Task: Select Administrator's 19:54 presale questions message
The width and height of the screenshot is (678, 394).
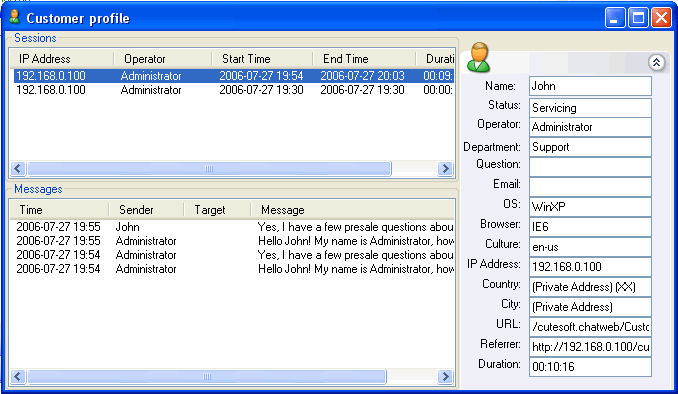Action: pos(233,255)
